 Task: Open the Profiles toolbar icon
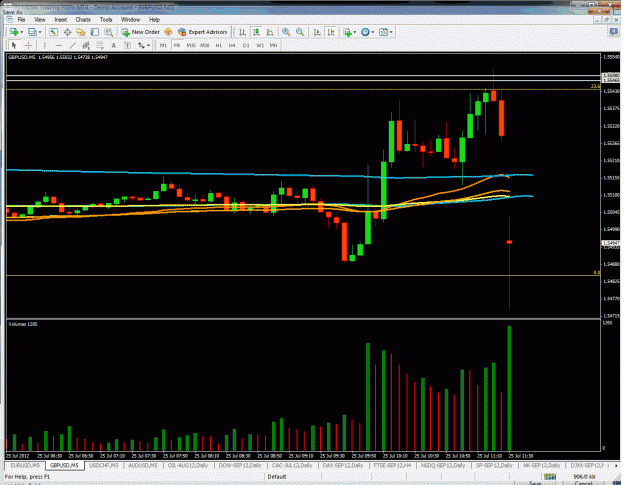[x=32, y=32]
